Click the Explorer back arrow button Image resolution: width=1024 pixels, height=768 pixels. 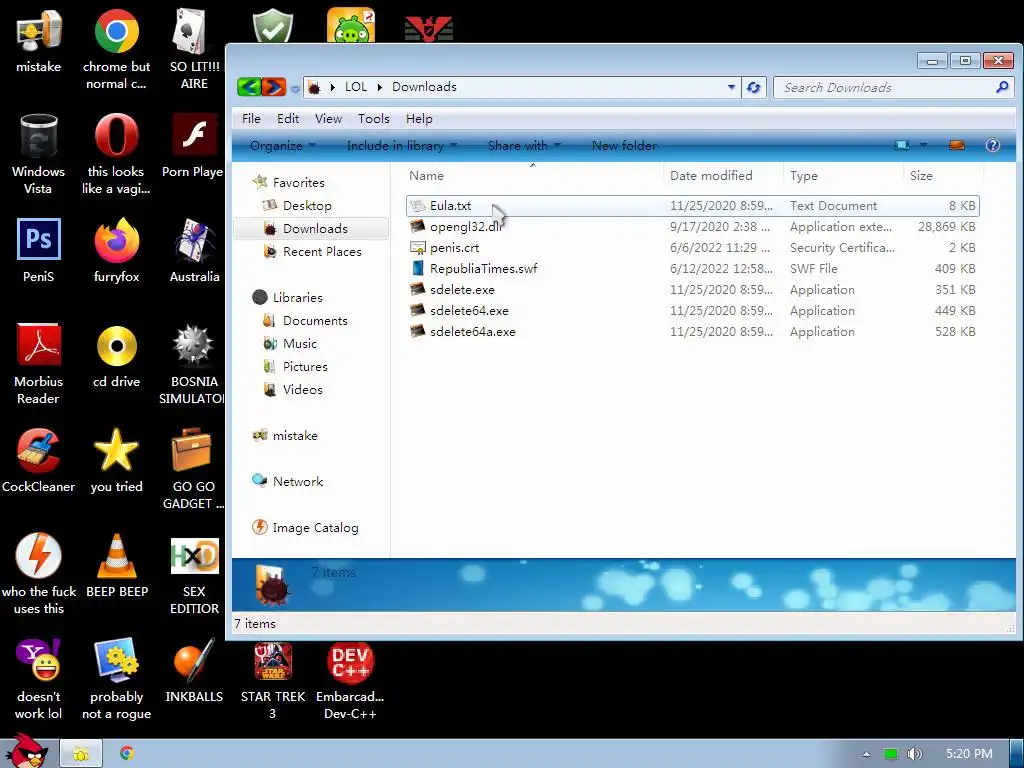tap(249, 86)
